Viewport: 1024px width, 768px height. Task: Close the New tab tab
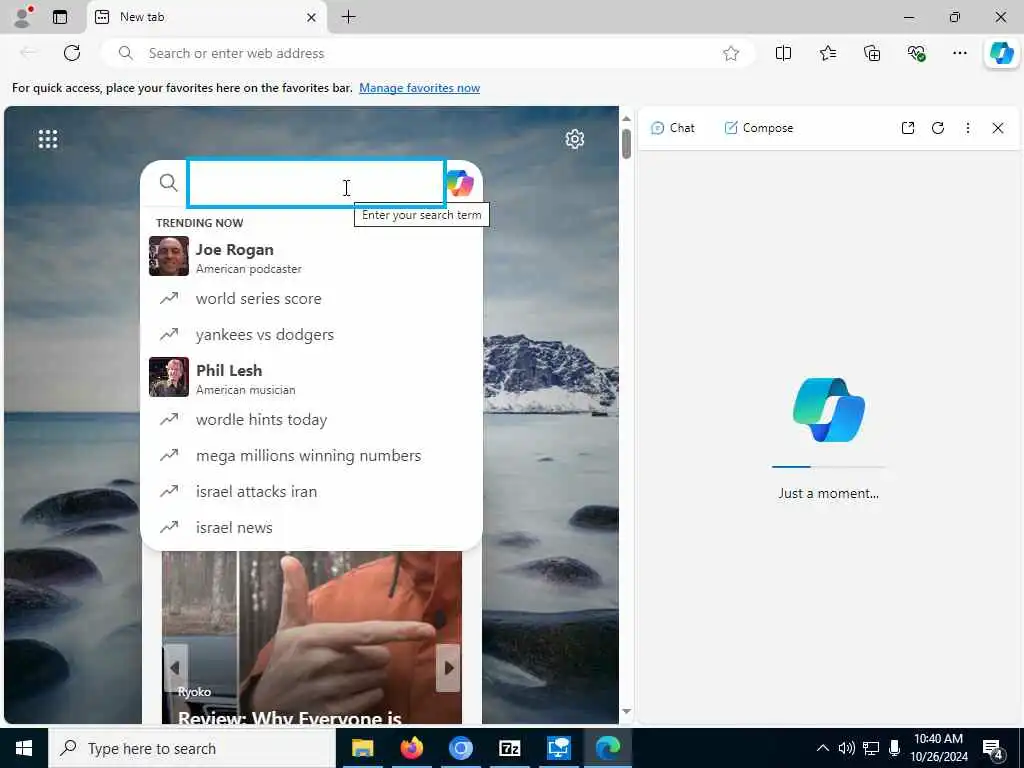click(312, 18)
